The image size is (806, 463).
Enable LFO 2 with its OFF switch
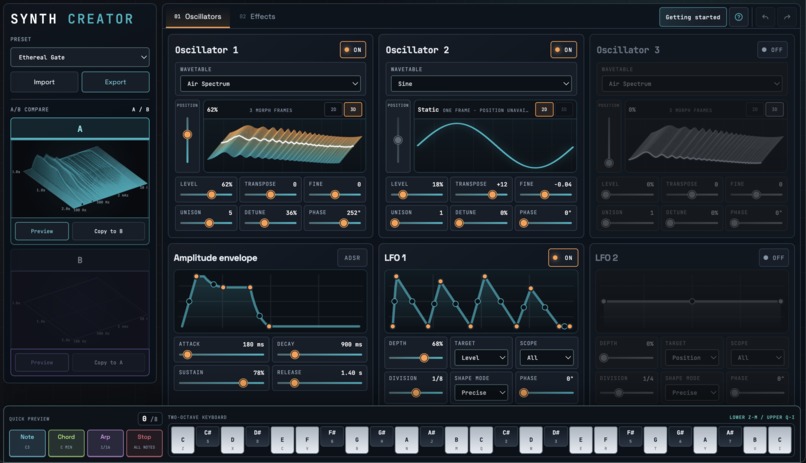point(774,258)
